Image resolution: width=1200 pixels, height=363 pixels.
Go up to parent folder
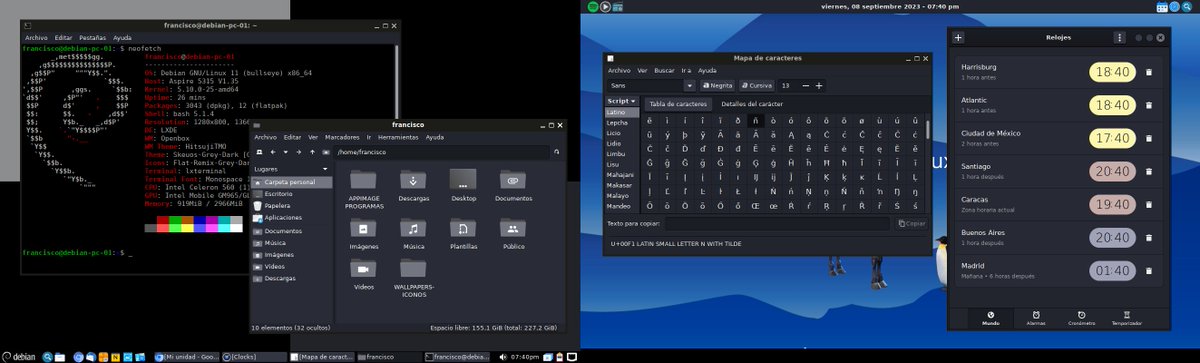(x=311, y=152)
